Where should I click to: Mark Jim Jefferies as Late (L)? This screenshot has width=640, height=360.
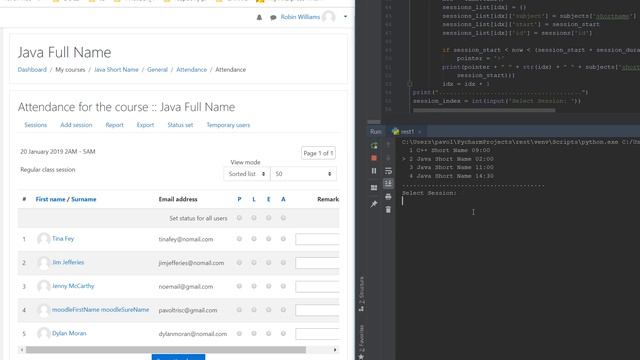click(x=254, y=262)
